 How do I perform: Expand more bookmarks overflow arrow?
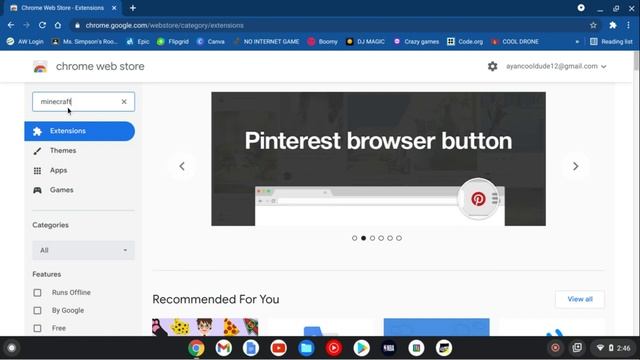pyautogui.click(x=577, y=42)
